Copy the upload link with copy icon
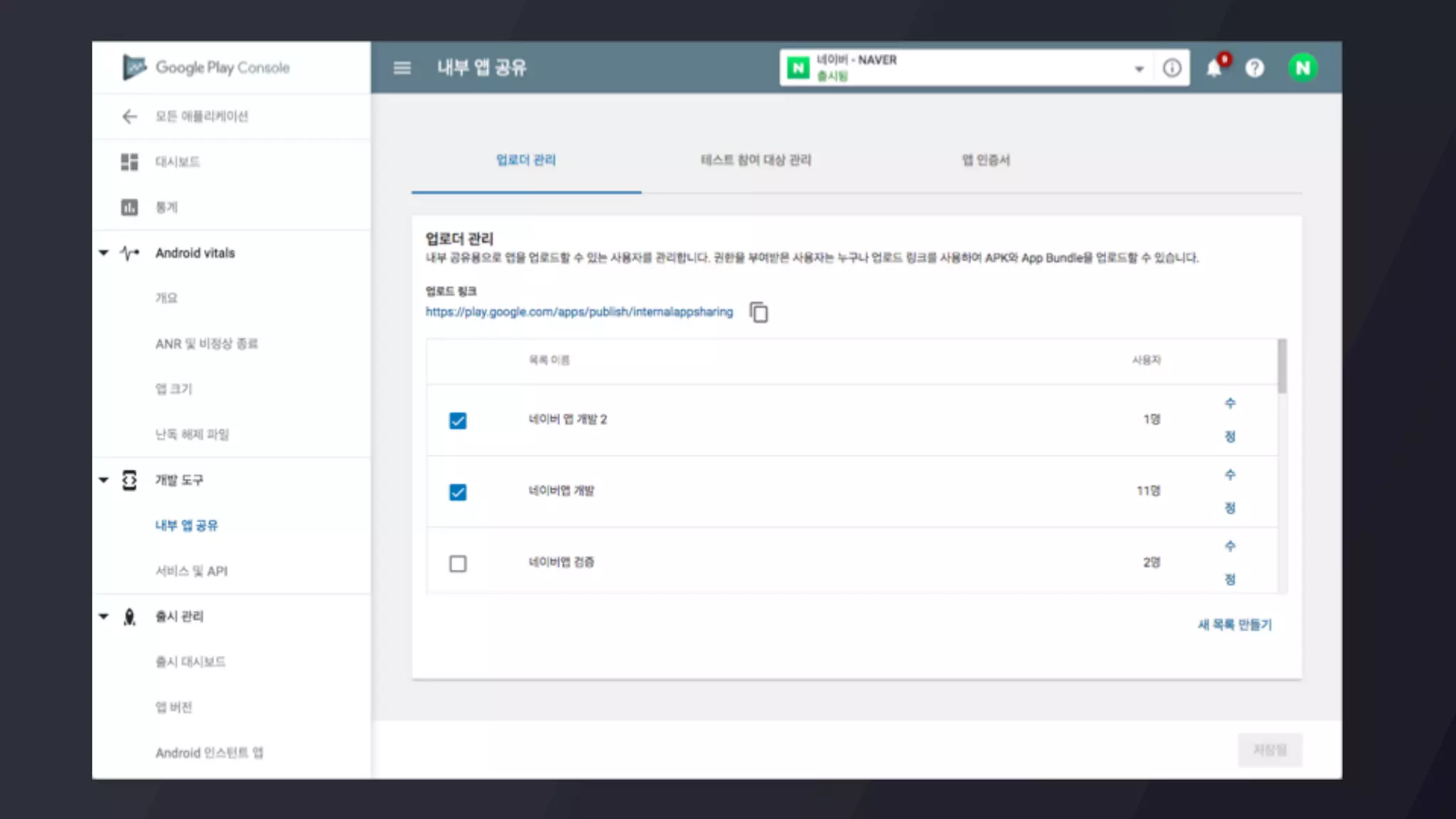 point(759,312)
